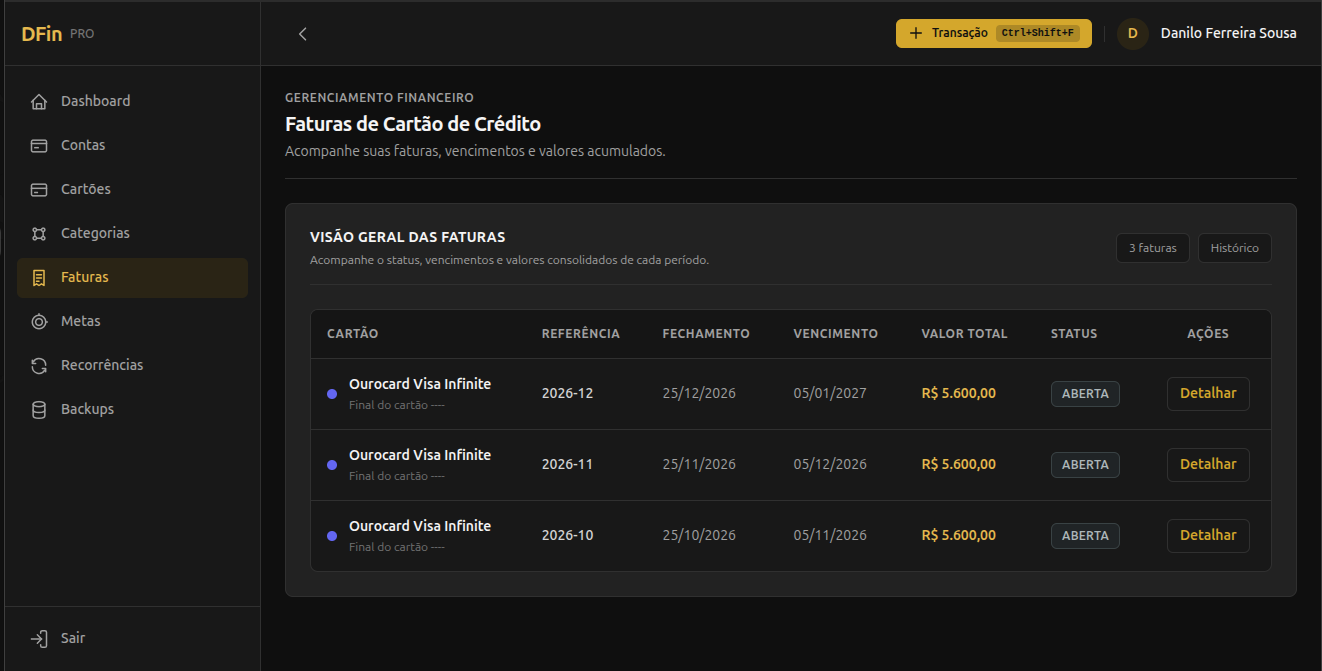1322x671 pixels.
Task: Click the 3 faturas badge
Action: [x=1153, y=248]
